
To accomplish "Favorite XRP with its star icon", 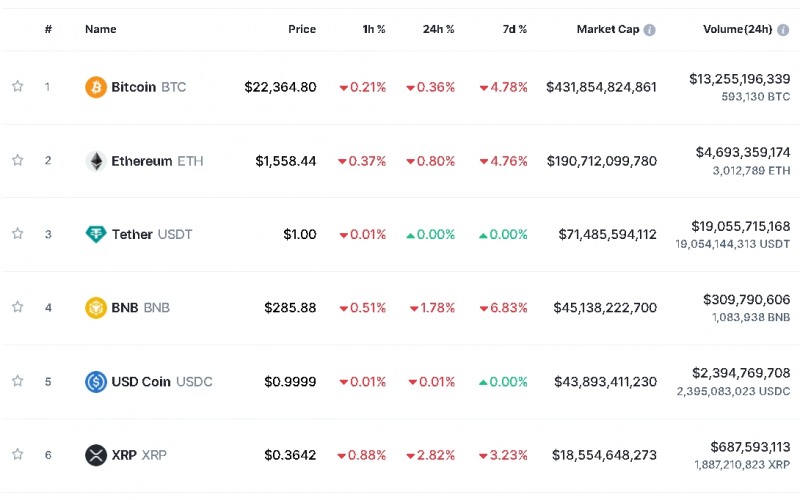I will [x=17, y=455].
